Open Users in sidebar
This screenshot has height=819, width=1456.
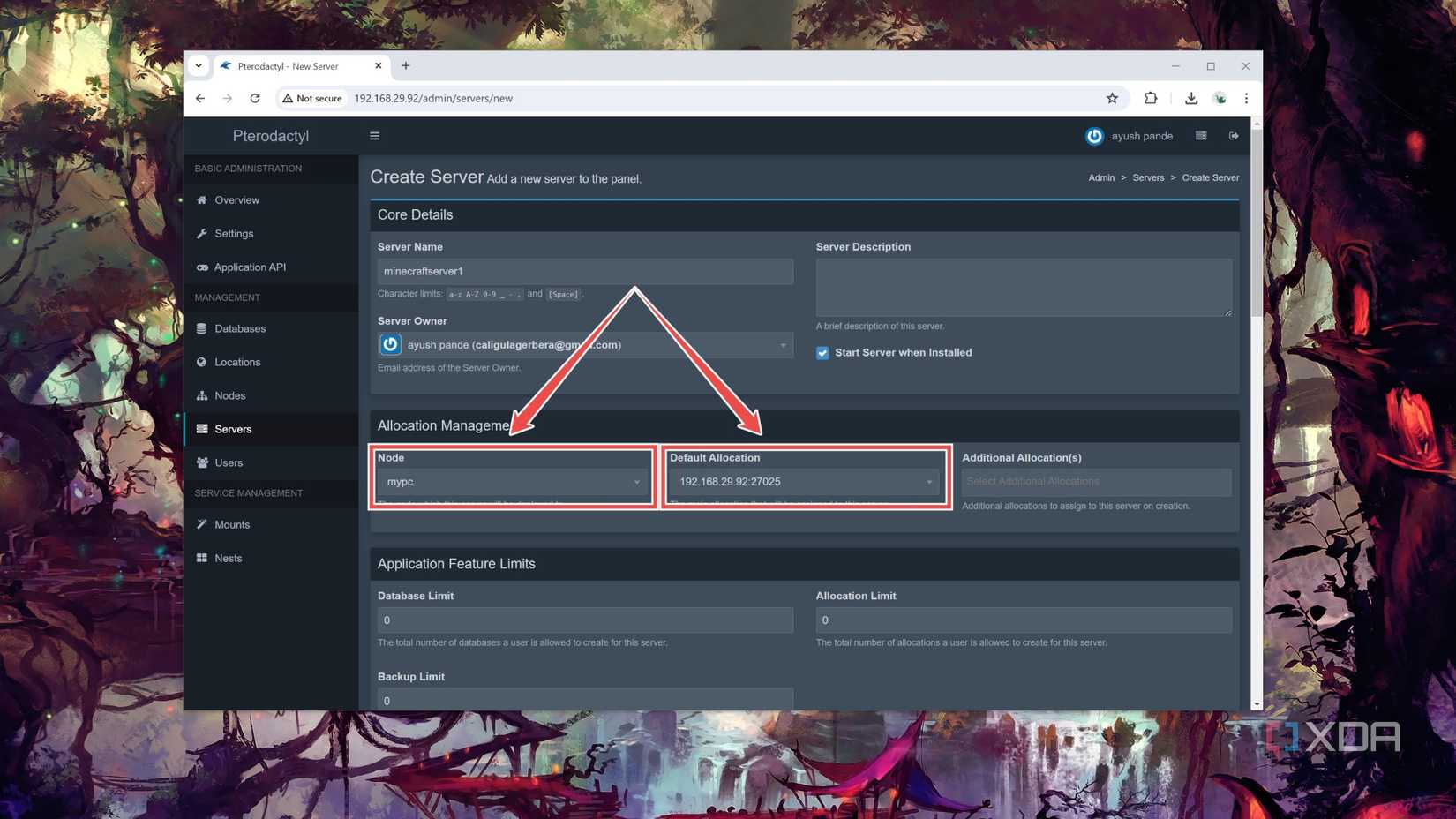click(x=270, y=462)
